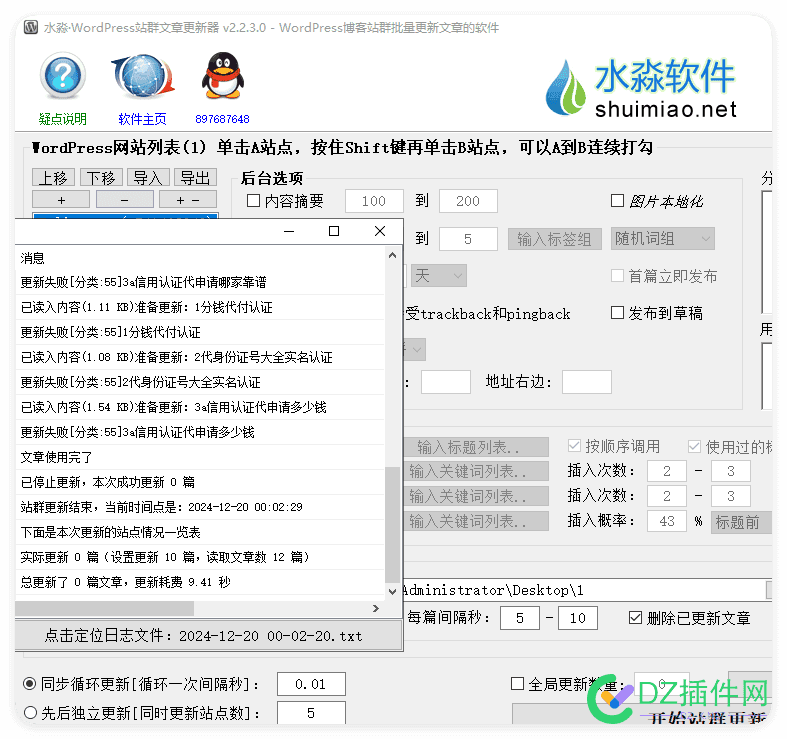Click the 每篇间隔秒 minimum field 5
This screenshot has width=787, height=739.
520,618
